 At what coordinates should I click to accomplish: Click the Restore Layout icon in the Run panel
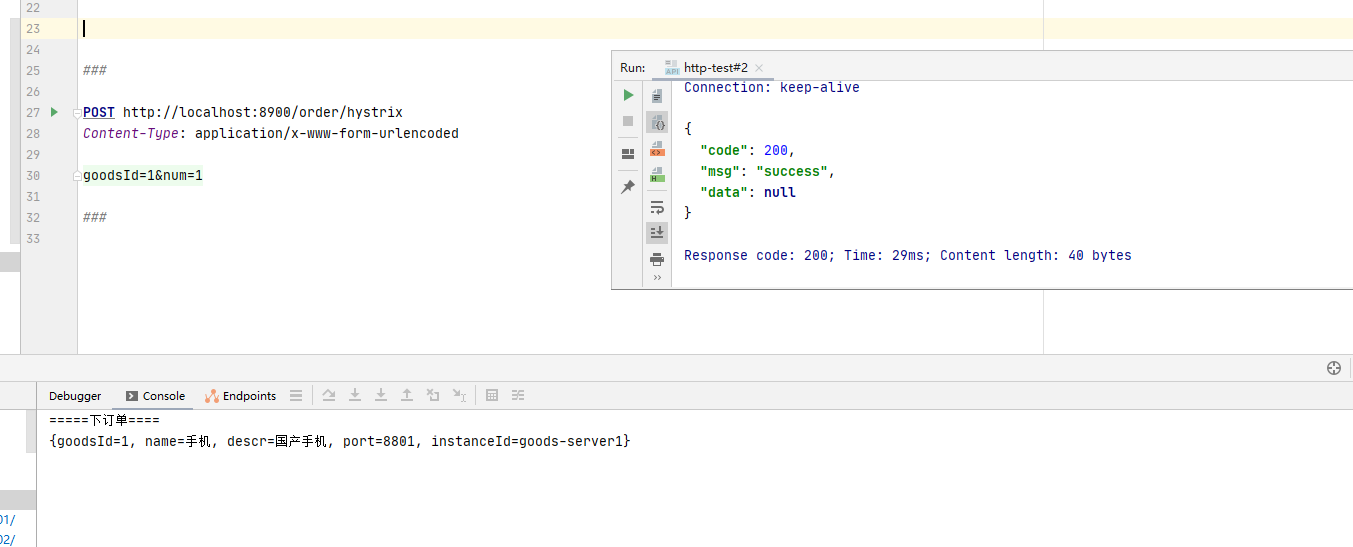click(628, 154)
